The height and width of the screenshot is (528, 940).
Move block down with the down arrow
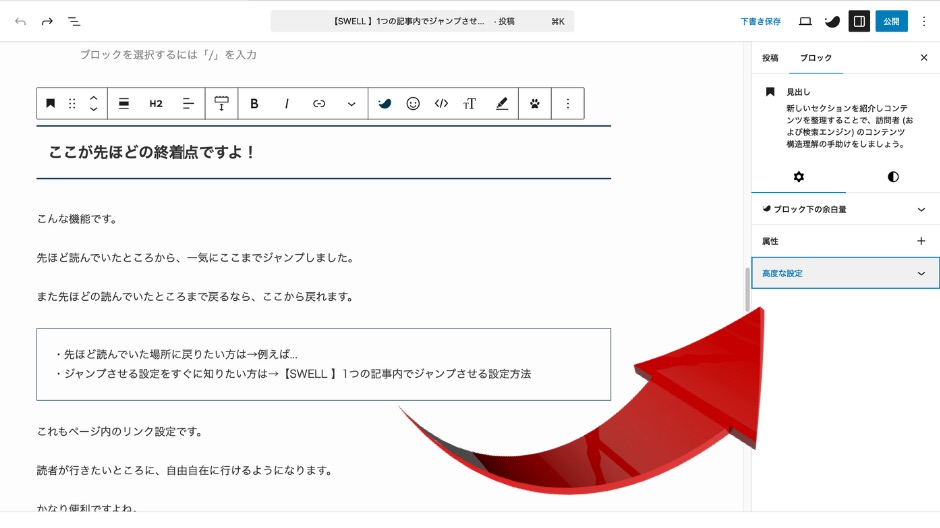coord(94,109)
